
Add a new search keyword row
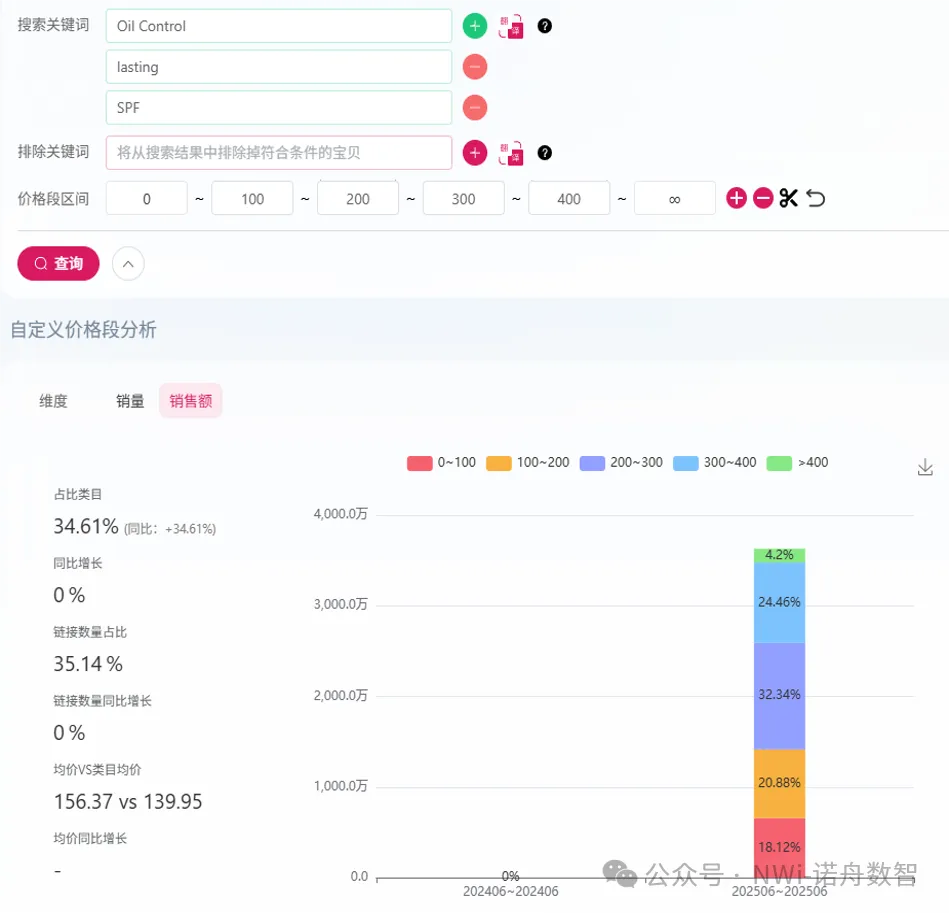point(475,26)
